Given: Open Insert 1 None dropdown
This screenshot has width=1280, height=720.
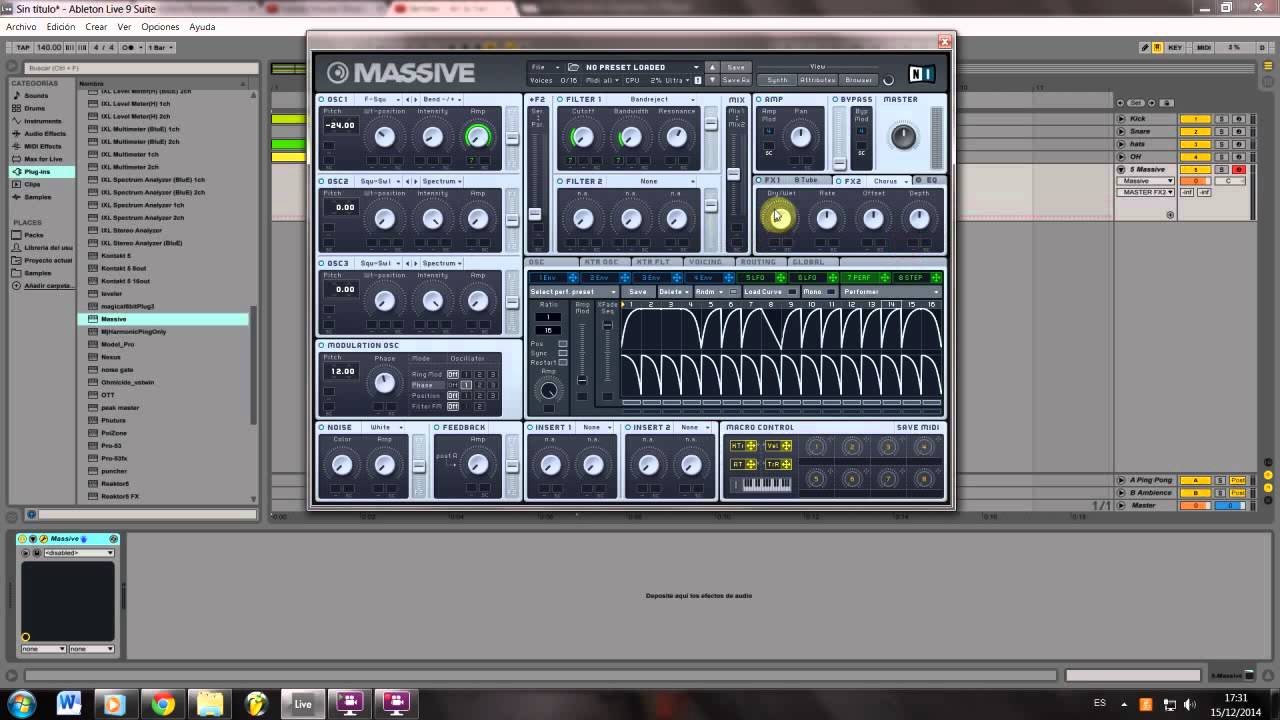Looking at the screenshot, I should pos(596,428).
